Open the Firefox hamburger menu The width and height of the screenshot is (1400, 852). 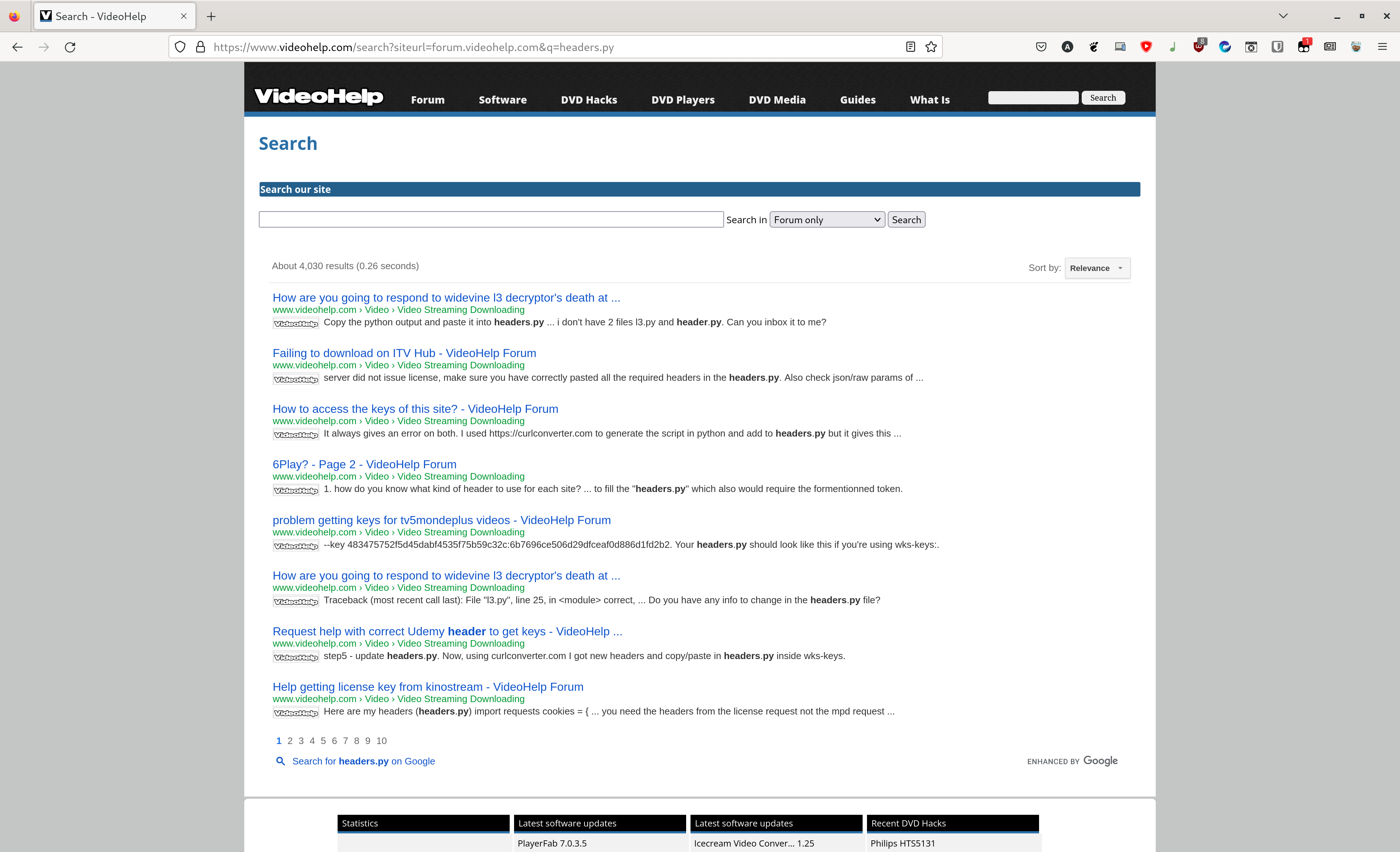pyautogui.click(x=1382, y=47)
